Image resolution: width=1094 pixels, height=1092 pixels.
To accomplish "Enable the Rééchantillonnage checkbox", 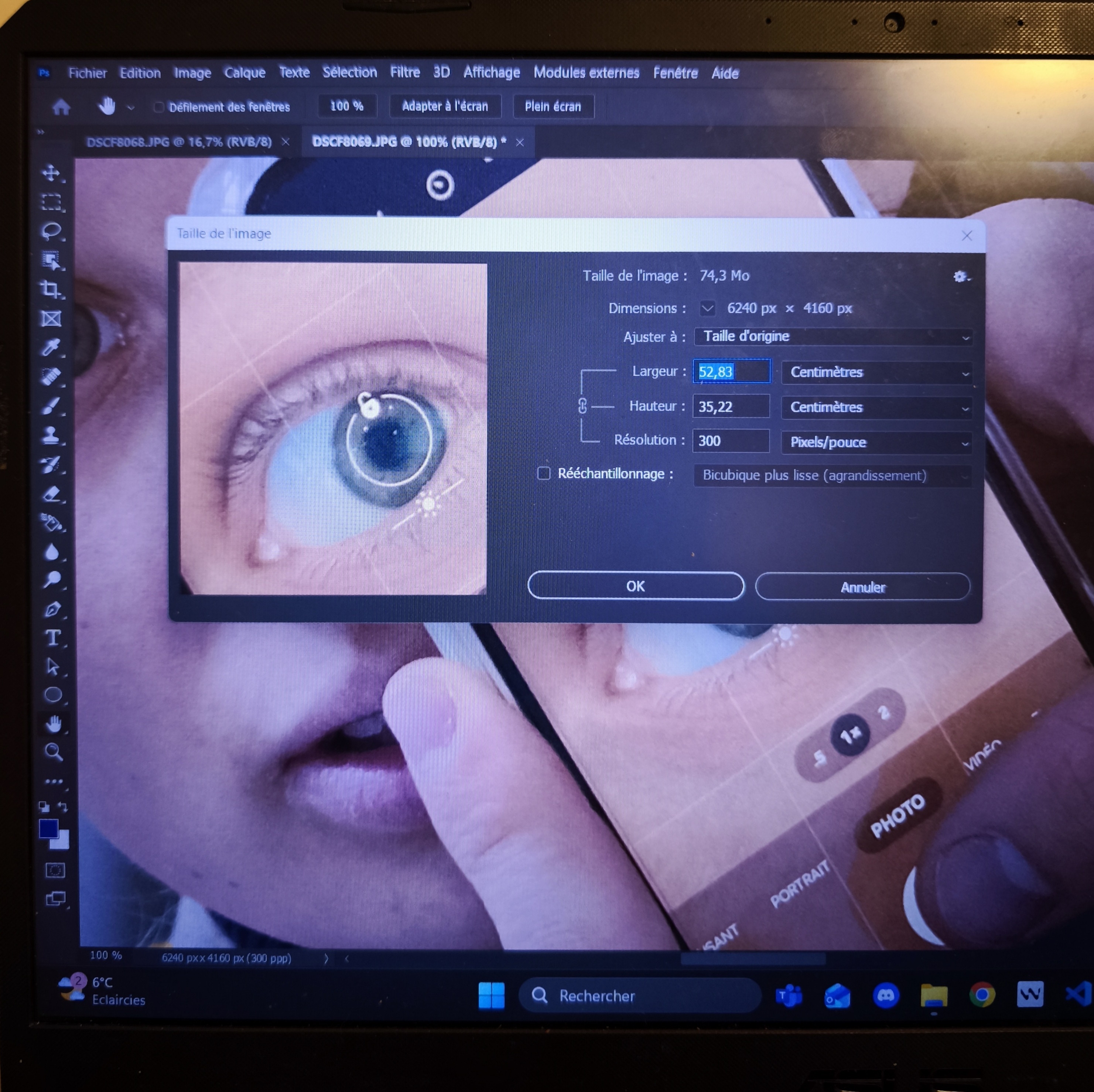I will tap(544, 474).
